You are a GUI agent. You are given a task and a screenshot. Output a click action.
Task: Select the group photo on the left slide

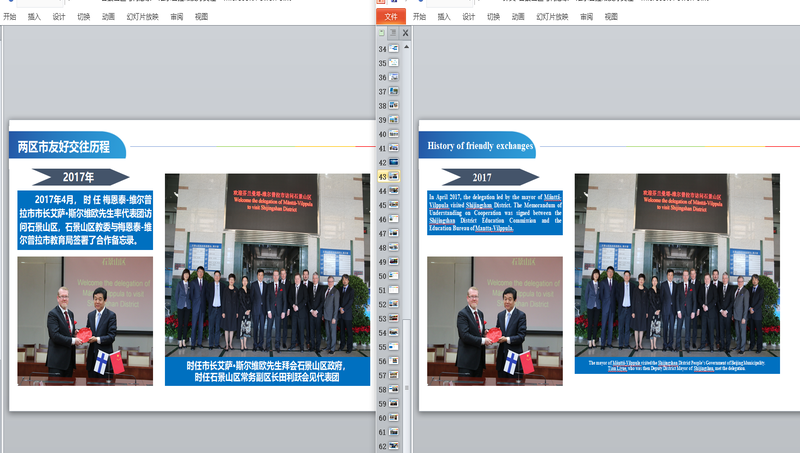pos(267,265)
